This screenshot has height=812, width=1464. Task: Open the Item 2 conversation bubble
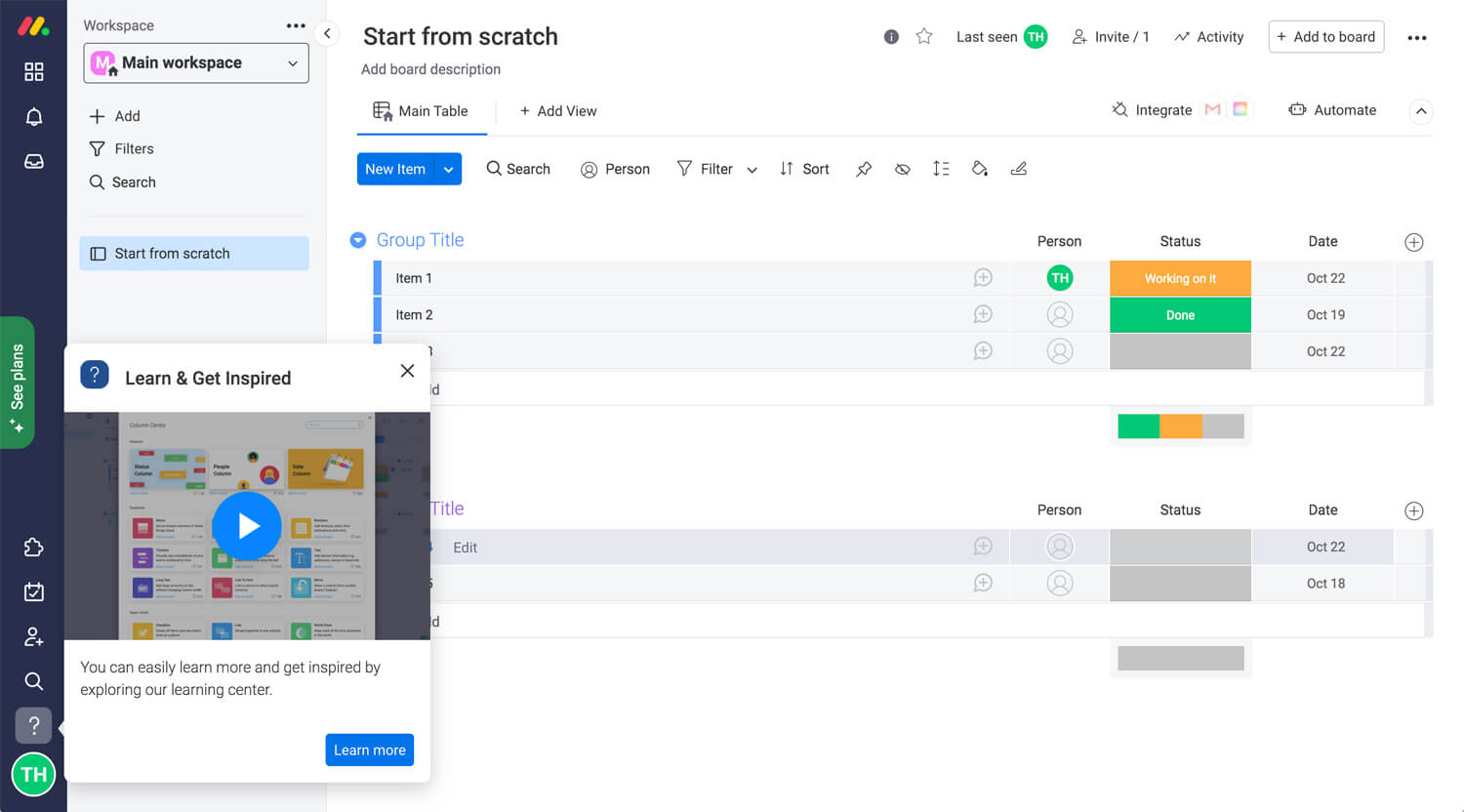pyautogui.click(x=983, y=314)
